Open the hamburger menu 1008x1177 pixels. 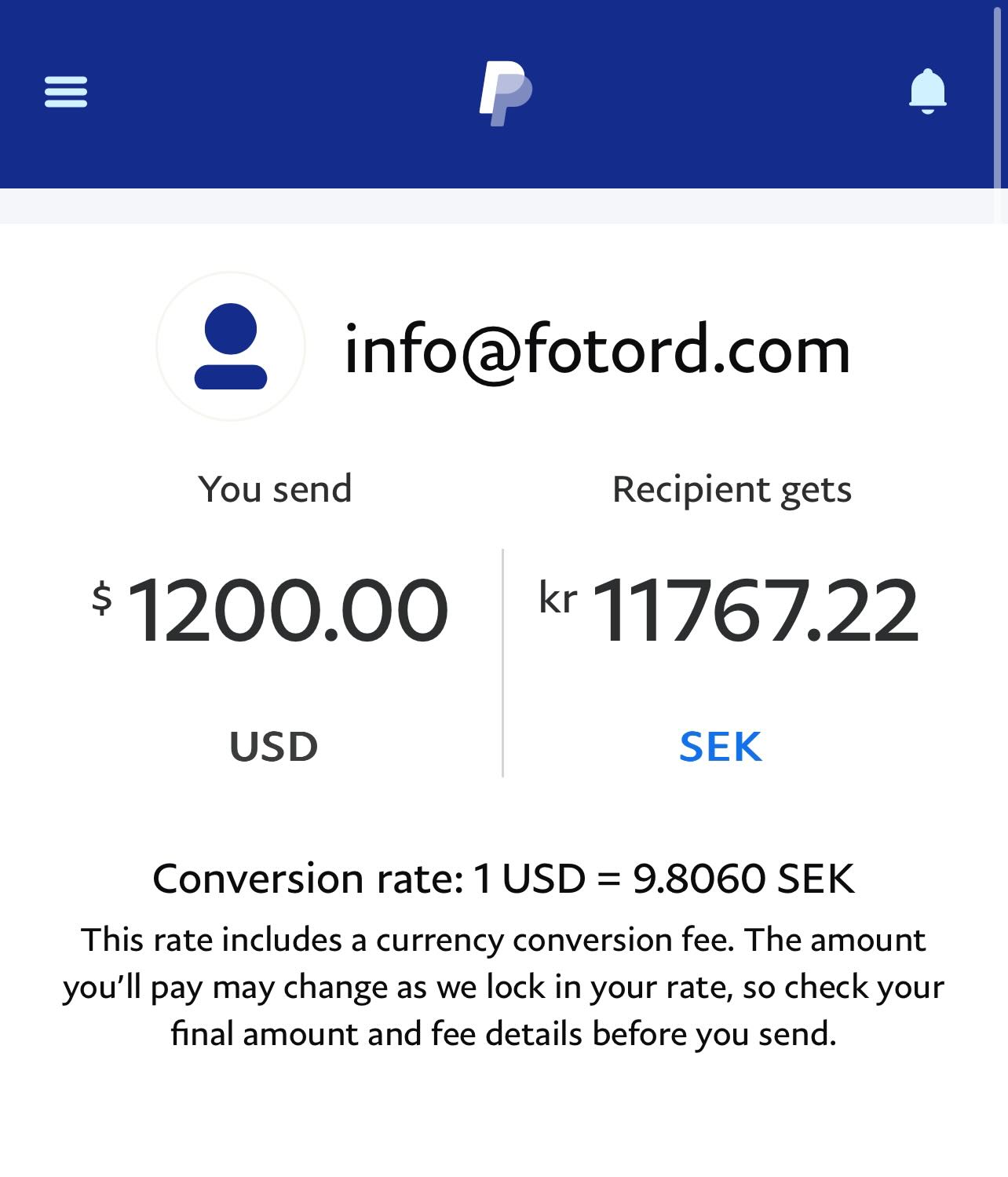tap(66, 92)
